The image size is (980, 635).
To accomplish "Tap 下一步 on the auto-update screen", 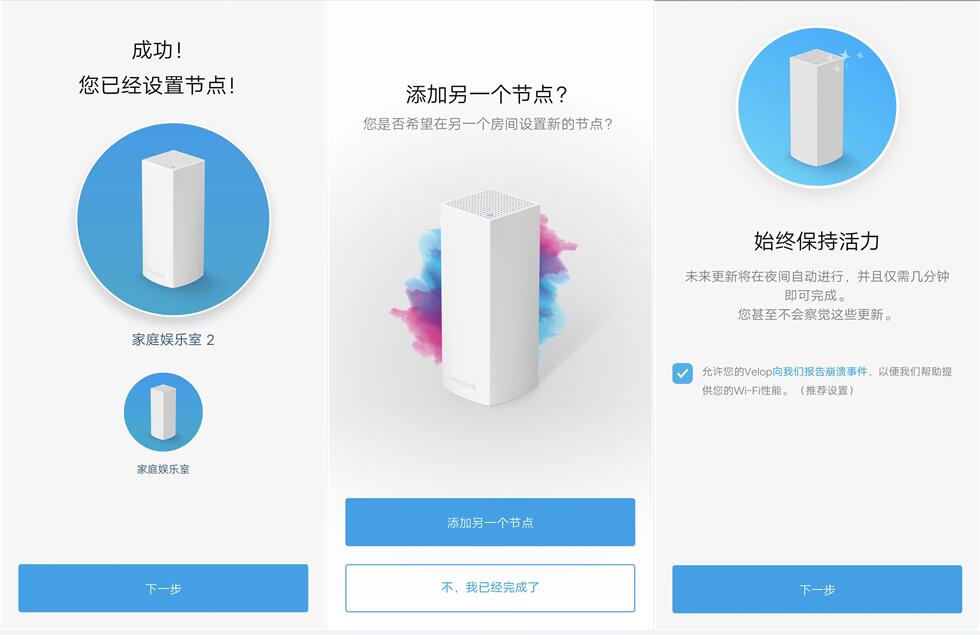I will pyautogui.click(x=817, y=589).
